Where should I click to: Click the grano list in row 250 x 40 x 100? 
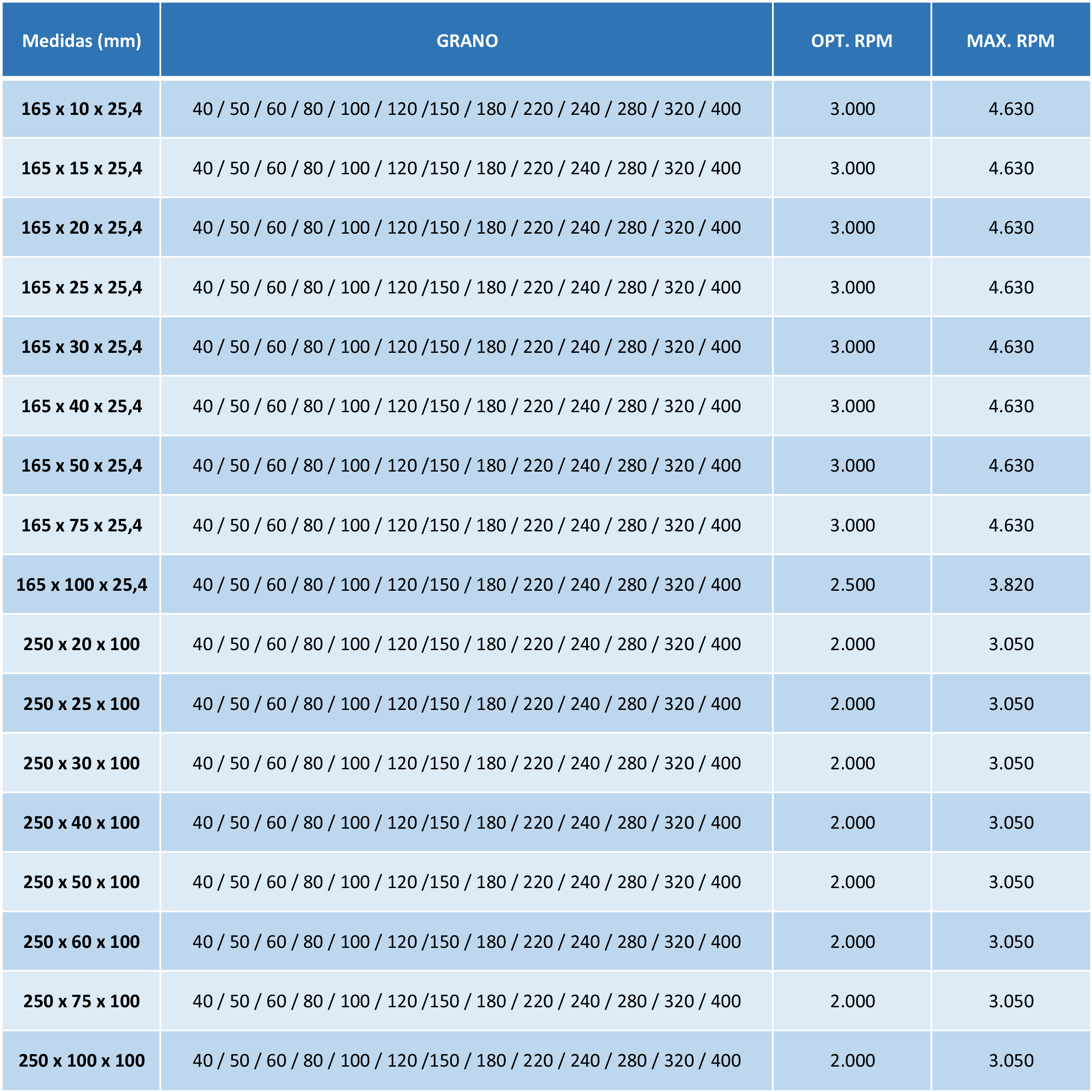point(467,823)
